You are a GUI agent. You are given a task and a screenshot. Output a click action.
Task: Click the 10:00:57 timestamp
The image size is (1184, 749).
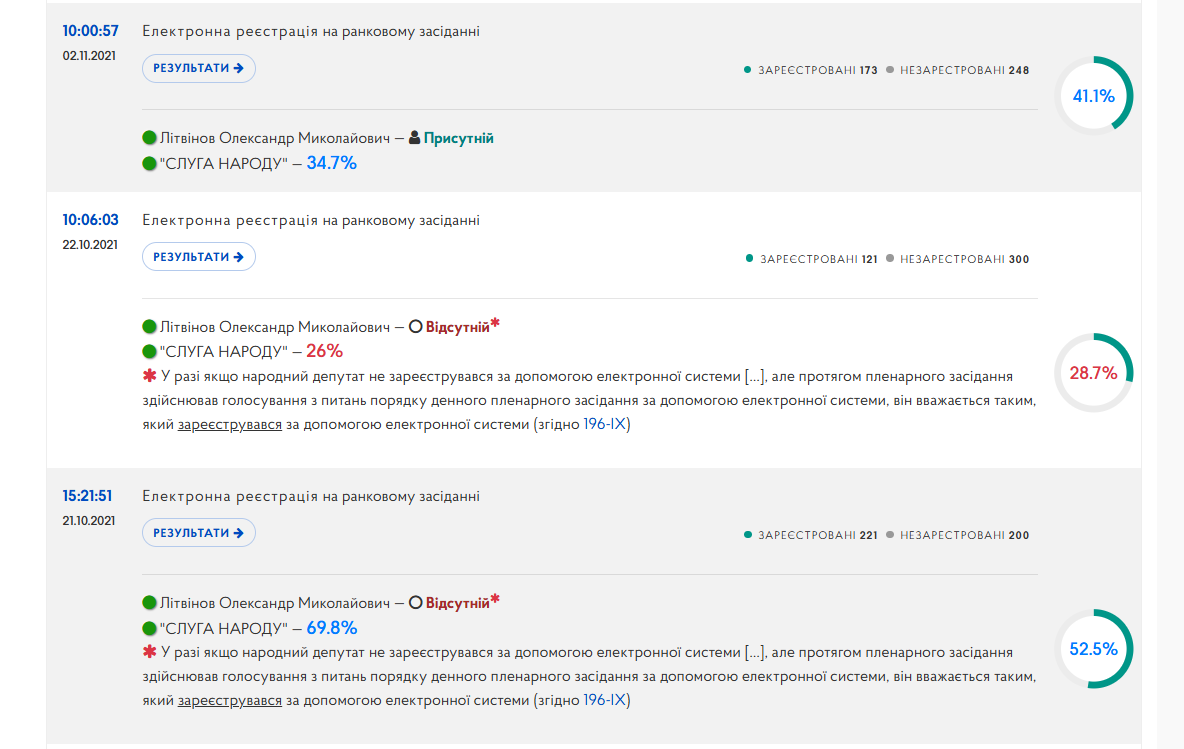[x=91, y=31]
